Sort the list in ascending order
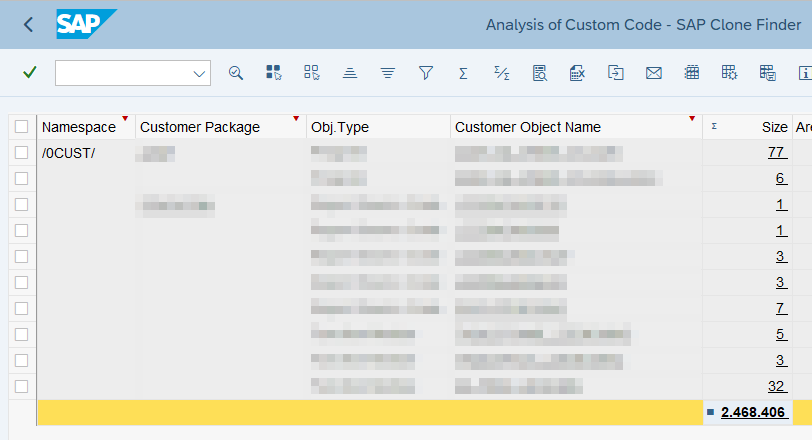Image resolution: width=812 pixels, height=440 pixels. coord(349,72)
